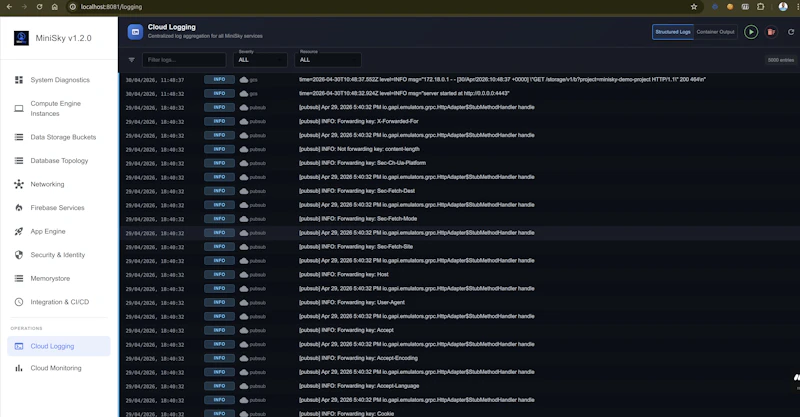Open Integration & CI/CD section

(x=59, y=302)
